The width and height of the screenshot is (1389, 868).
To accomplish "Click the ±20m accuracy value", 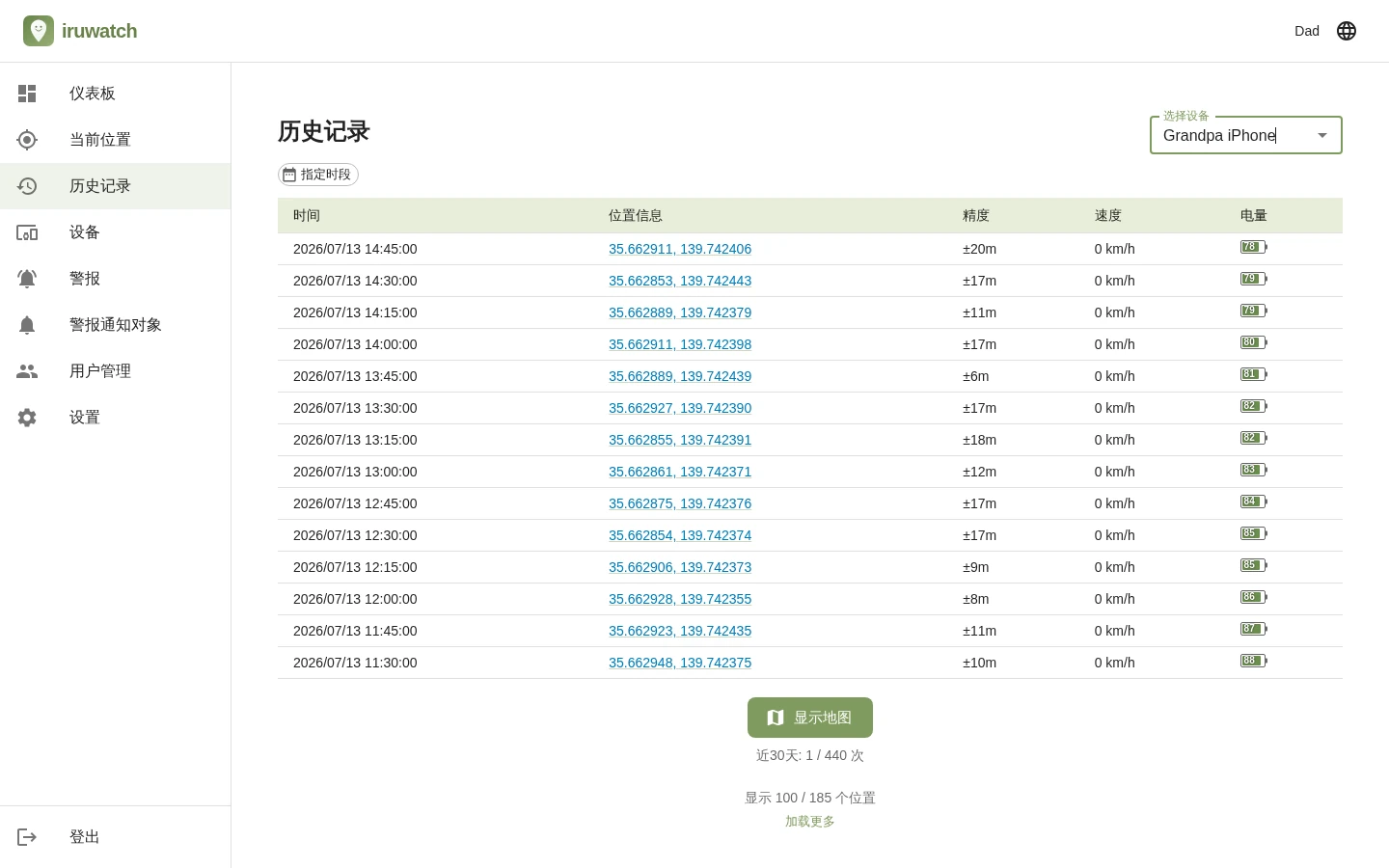I will [x=979, y=249].
